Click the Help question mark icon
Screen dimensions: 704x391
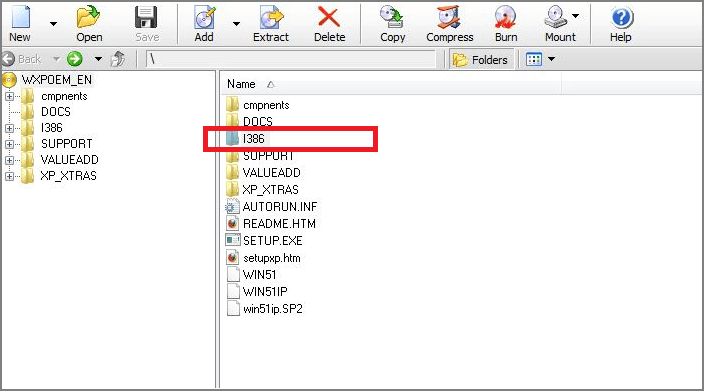(x=621, y=17)
